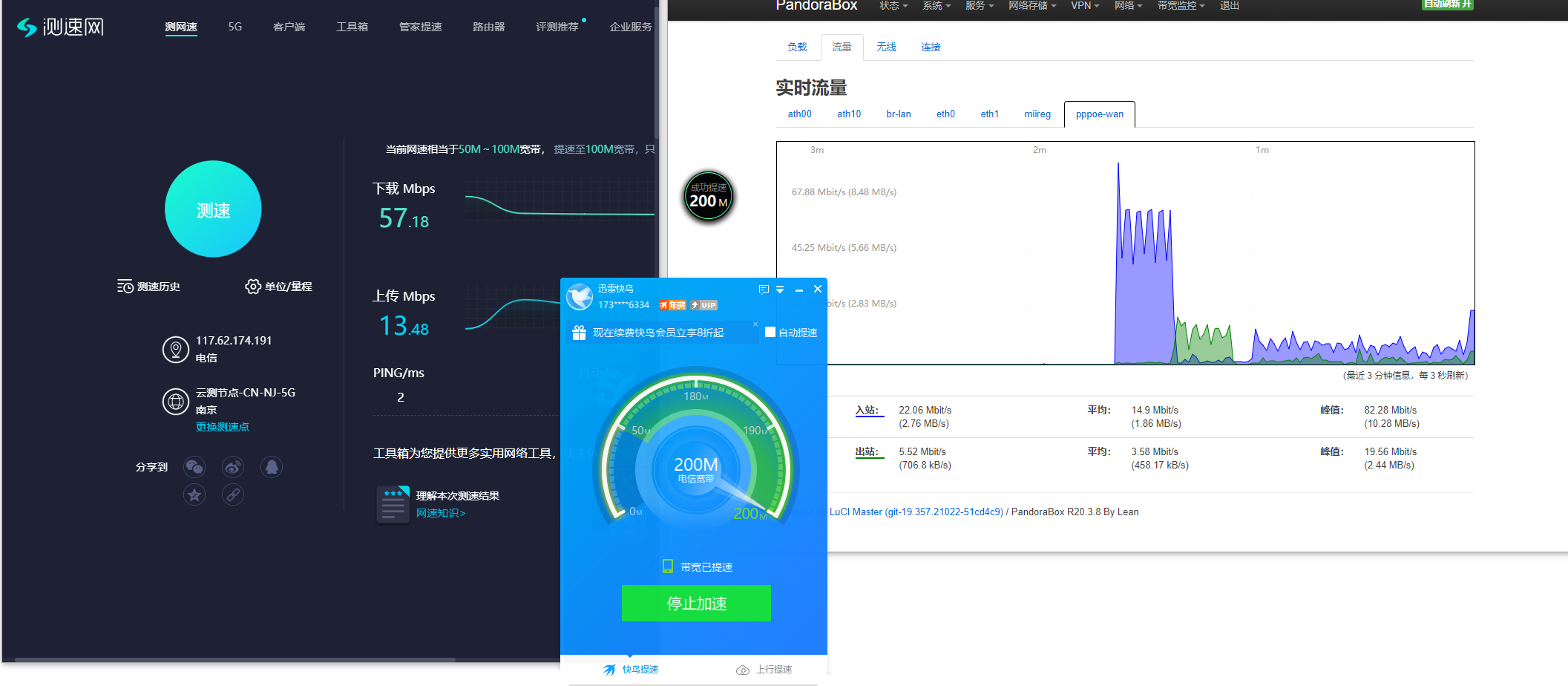Toggle the green 自动刷新 badge
This screenshot has width=1568, height=686.
pyautogui.click(x=1446, y=4)
